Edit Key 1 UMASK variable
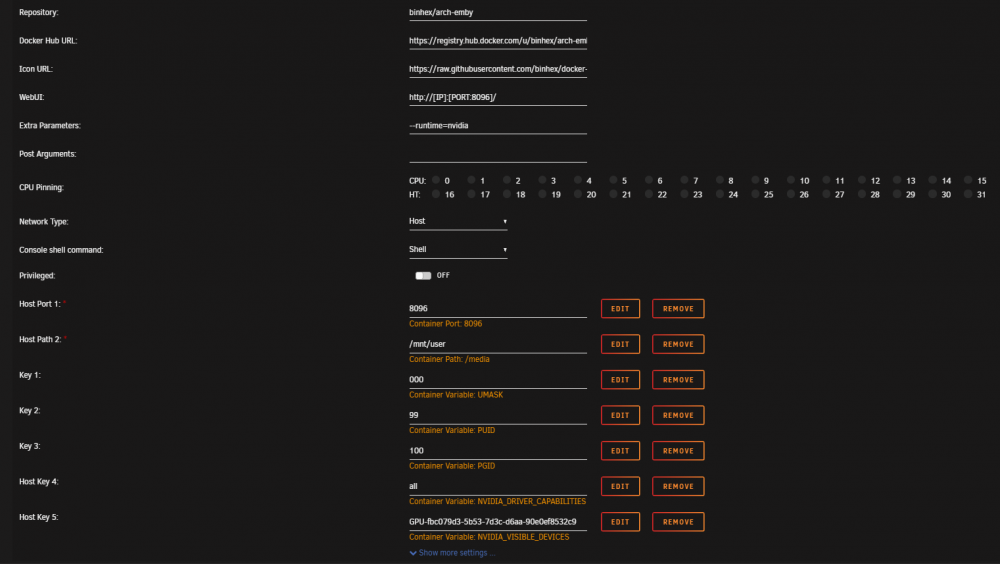1000x564 pixels. pyautogui.click(x=620, y=380)
